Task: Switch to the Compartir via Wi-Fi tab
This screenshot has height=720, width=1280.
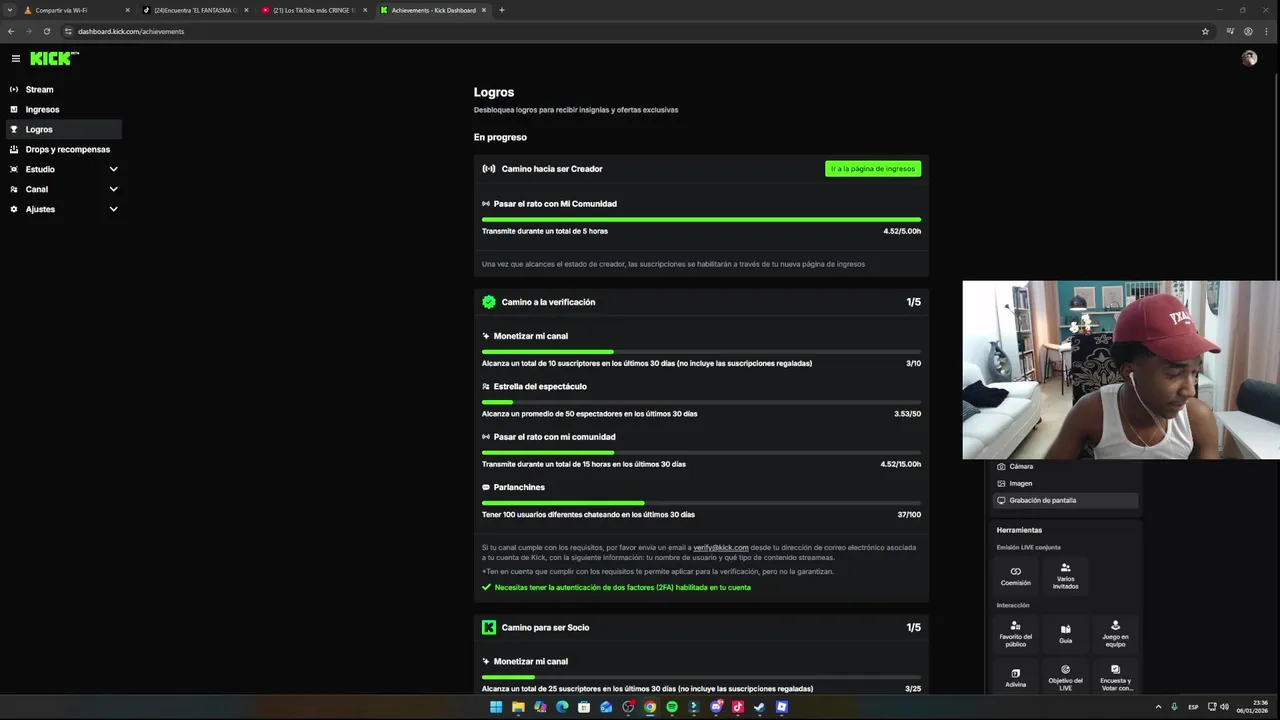Action: 76,10
